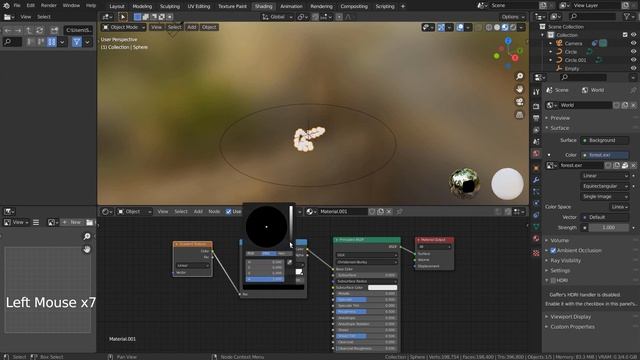The height and width of the screenshot is (360, 640).
Task: Hide Circle with its eye icon
Action: [633, 52]
